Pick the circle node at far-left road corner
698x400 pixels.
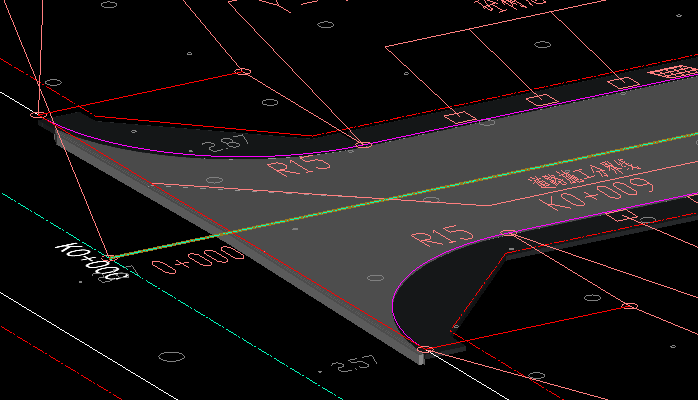[x=38, y=115]
